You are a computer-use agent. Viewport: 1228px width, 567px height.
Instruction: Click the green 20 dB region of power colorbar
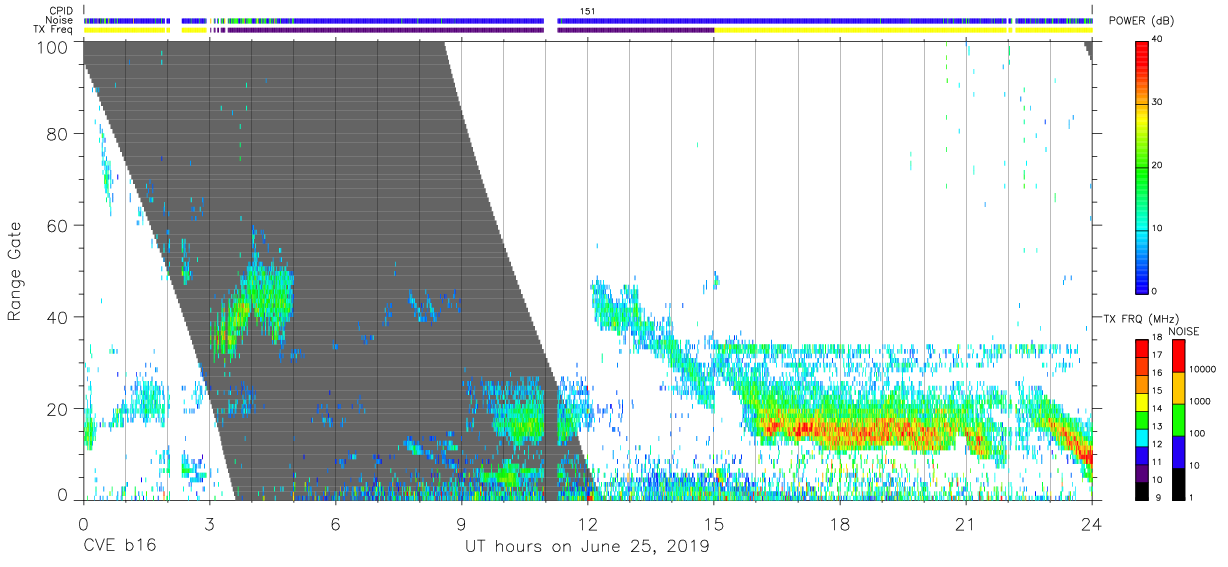[x=1144, y=166]
